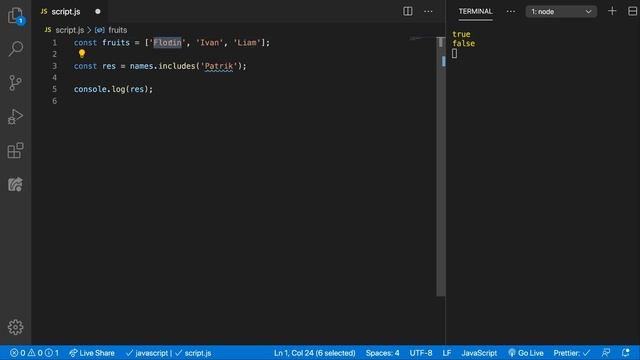Click the split terminal icon
This screenshot has width=640, height=360.
coord(632,11)
